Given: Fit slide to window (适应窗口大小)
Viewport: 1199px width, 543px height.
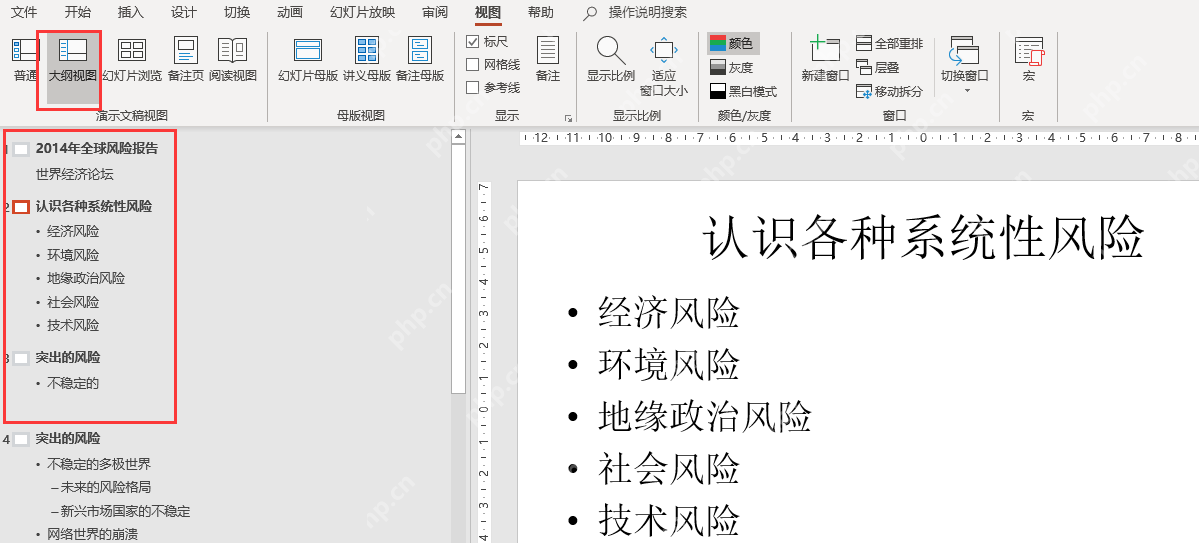Looking at the screenshot, I should (x=664, y=67).
